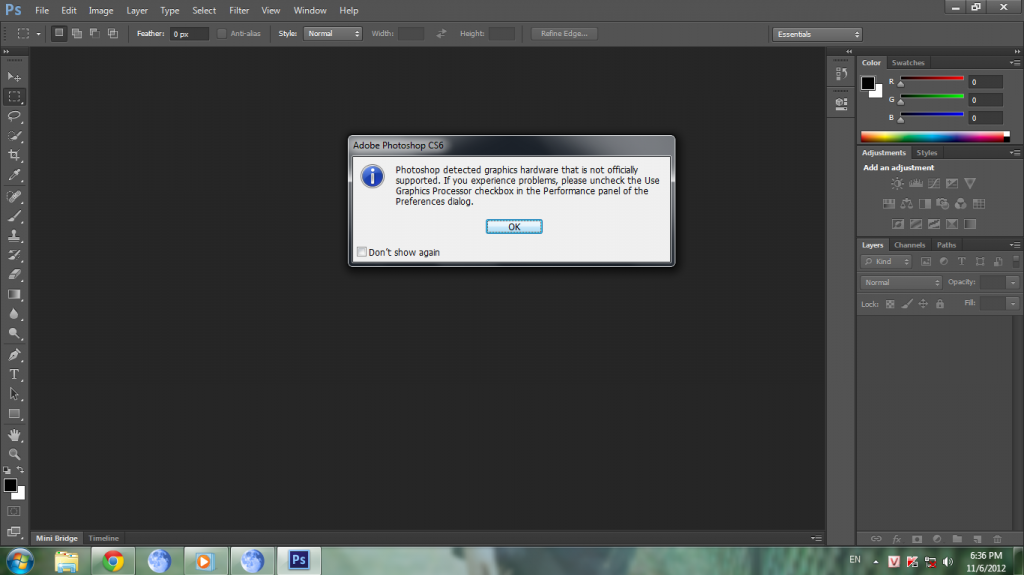Add a Vibrance adjustment
This screenshot has height=575, width=1024.
point(970,184)
